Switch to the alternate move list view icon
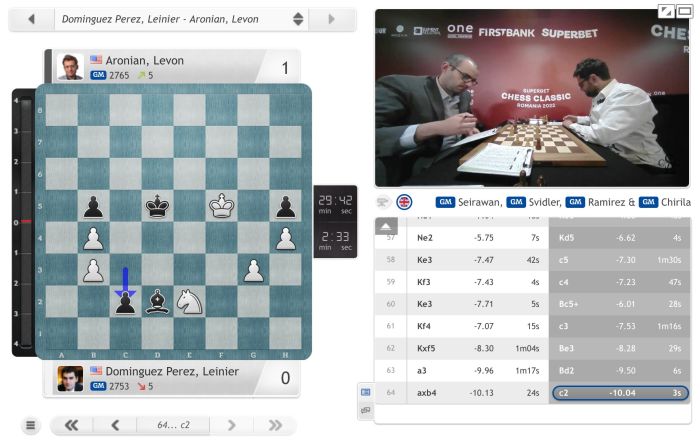 pyautogui.click(x=366, y=409)
